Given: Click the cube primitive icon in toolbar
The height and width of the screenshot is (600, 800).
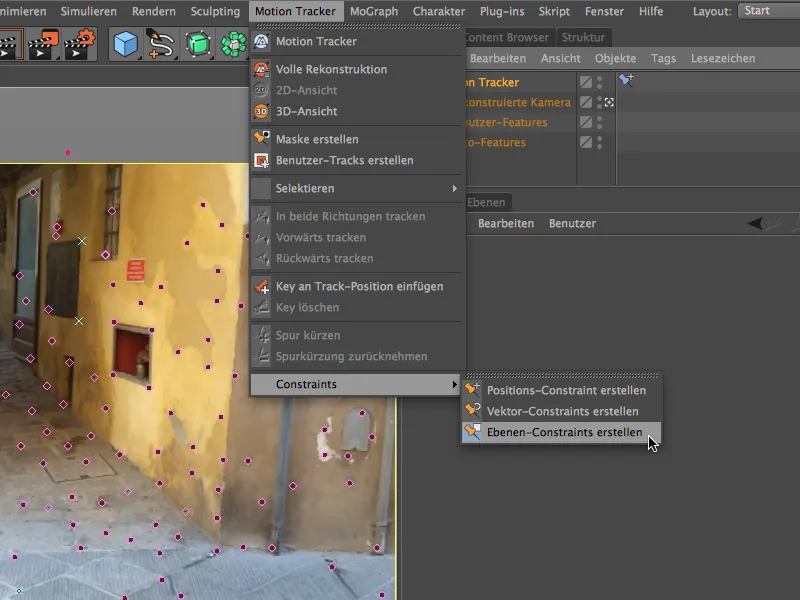Looking at the screenshot, I should point(125,46).
